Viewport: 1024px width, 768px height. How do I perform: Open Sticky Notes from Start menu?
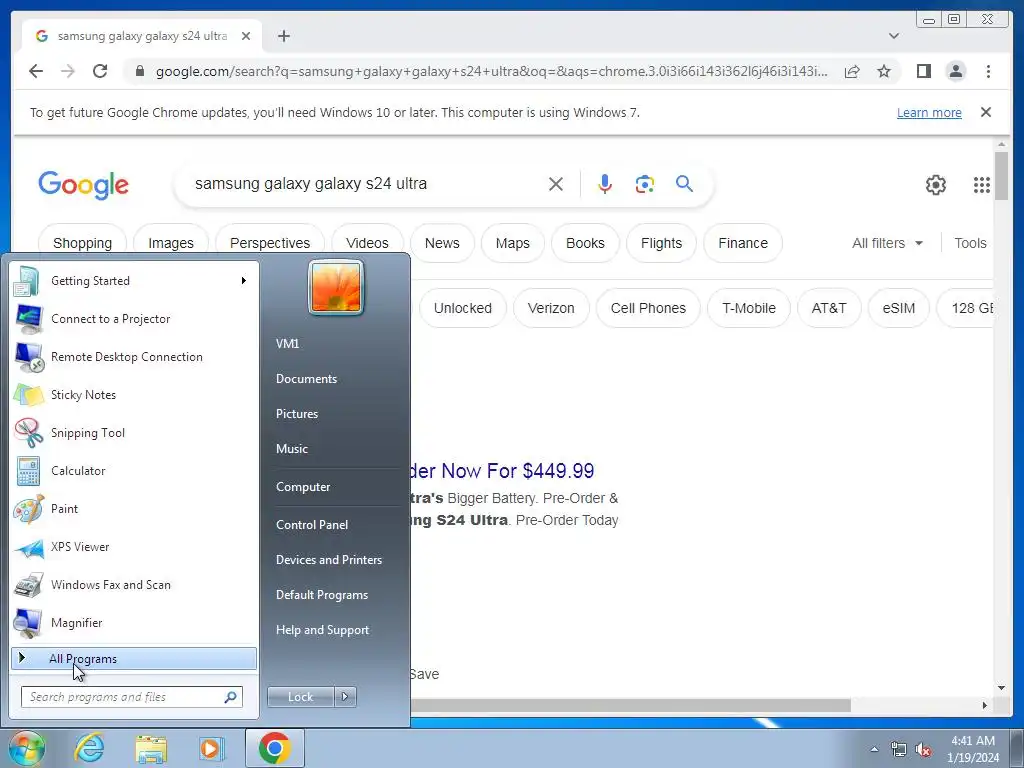(135, 394)
